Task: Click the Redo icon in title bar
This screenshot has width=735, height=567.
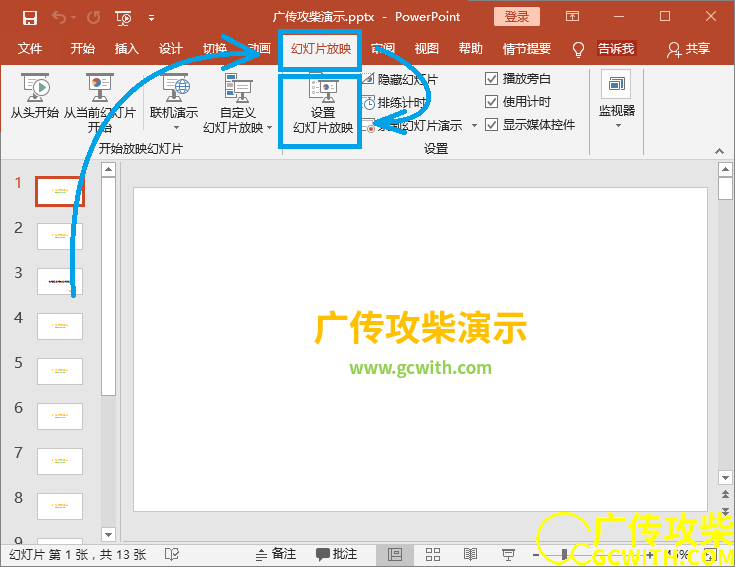Action: tap(93, 18)
